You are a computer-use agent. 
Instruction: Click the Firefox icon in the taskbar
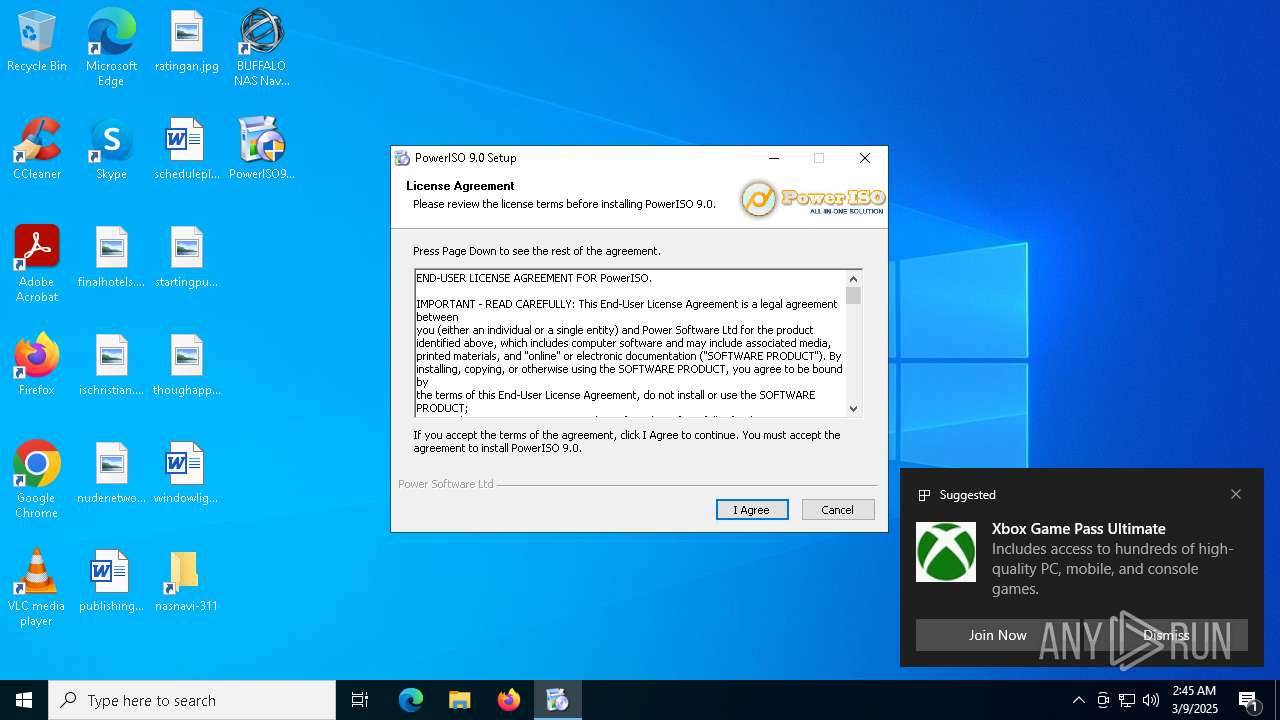pos(509,700)
